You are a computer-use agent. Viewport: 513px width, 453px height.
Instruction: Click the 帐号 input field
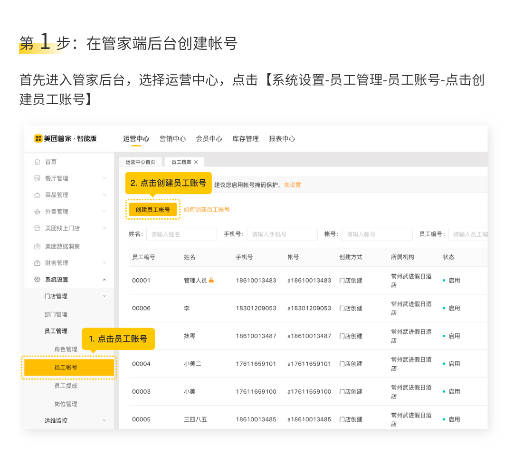click(x=377, y=234)
